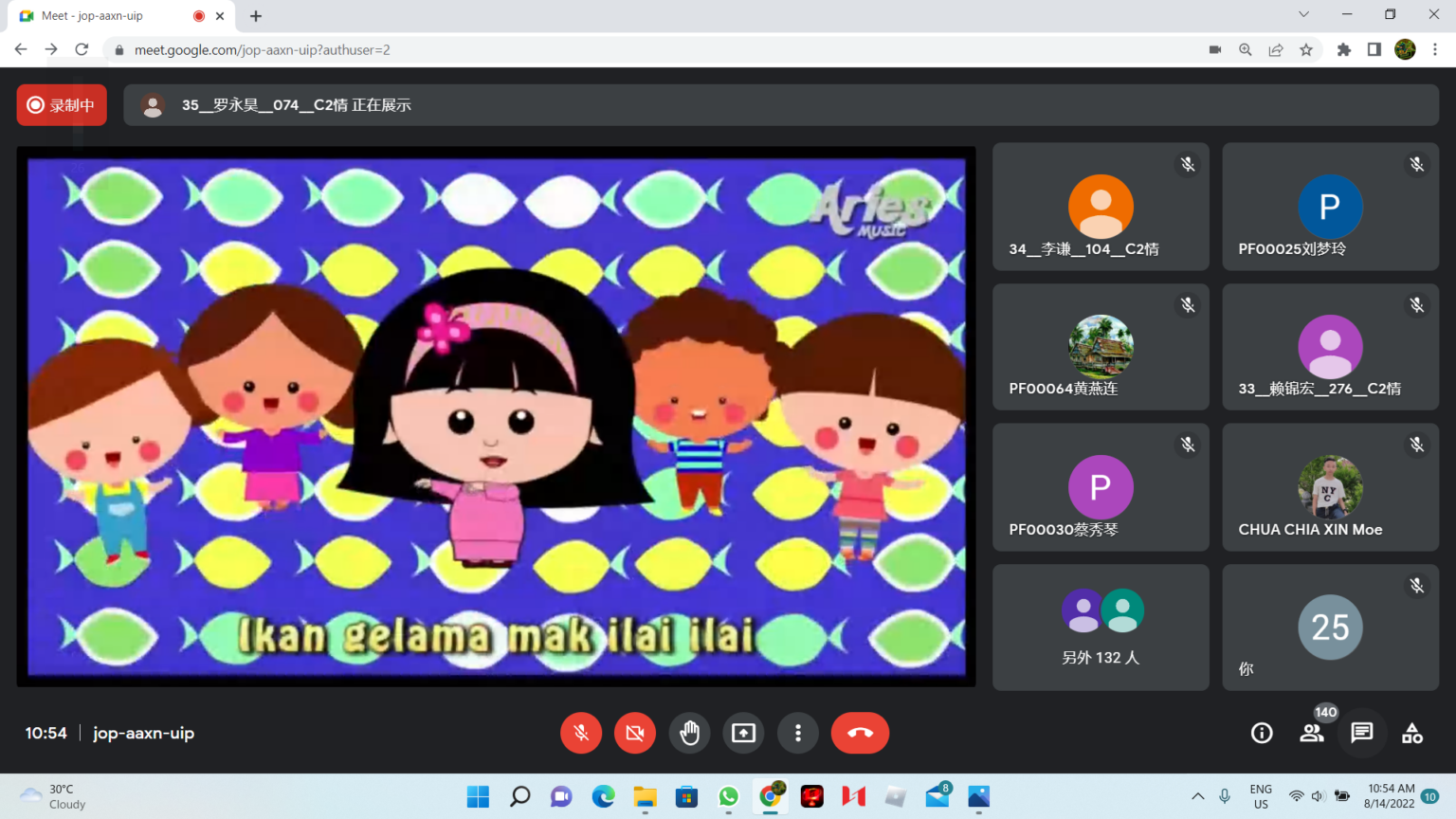Open clock showing 10:54 AM 8/14/2022
1456x819 pixels.
[x=1391, y=796]
